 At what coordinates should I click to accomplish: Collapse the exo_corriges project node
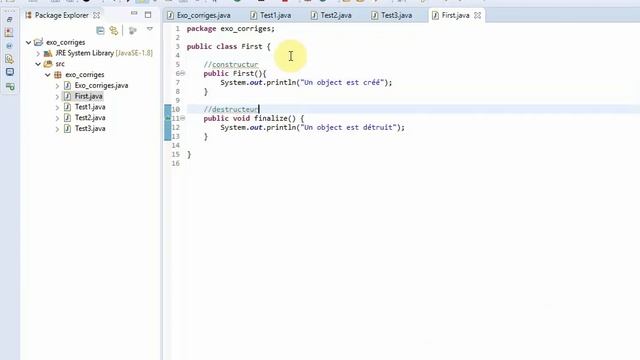click(x=29, y=42)
